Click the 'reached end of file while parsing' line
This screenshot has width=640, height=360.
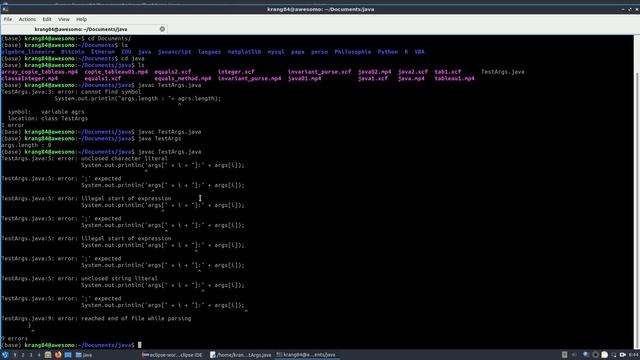click(x=96, y=318)
